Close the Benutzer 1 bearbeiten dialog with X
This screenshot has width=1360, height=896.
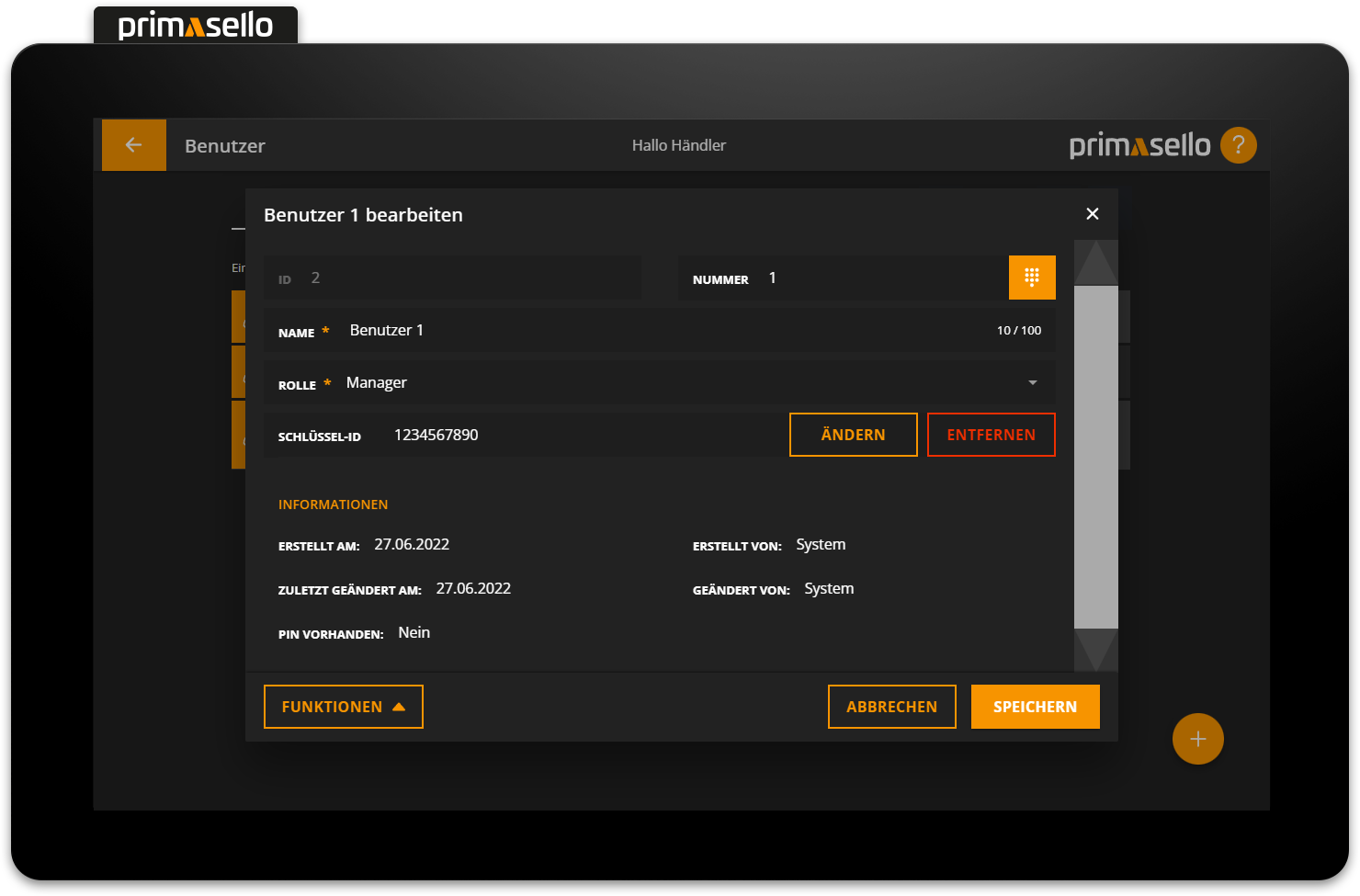click(x=1092, y=213)
